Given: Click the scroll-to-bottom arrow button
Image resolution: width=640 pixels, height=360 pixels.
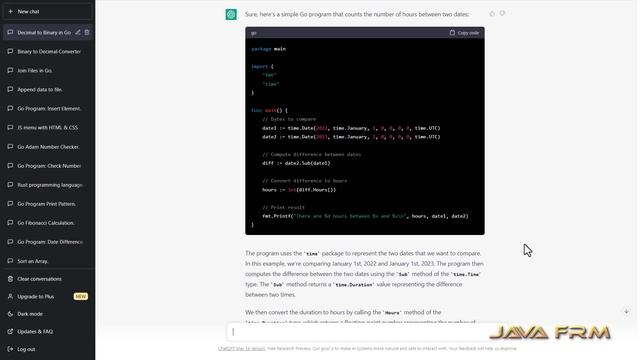Looking at the screenshot, I should (626, 311).
